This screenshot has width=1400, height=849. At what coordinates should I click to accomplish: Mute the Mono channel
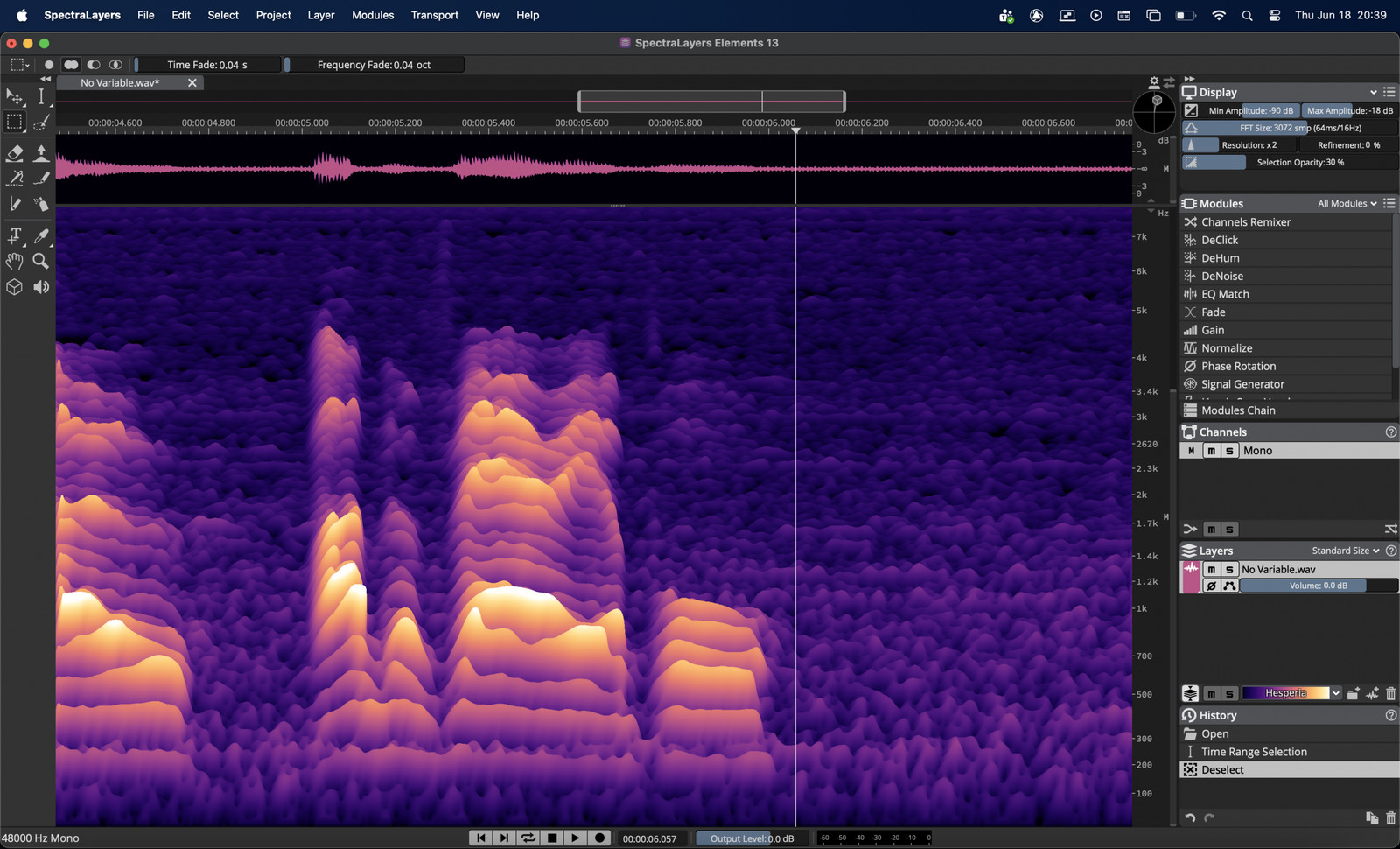coord(1211,451)
